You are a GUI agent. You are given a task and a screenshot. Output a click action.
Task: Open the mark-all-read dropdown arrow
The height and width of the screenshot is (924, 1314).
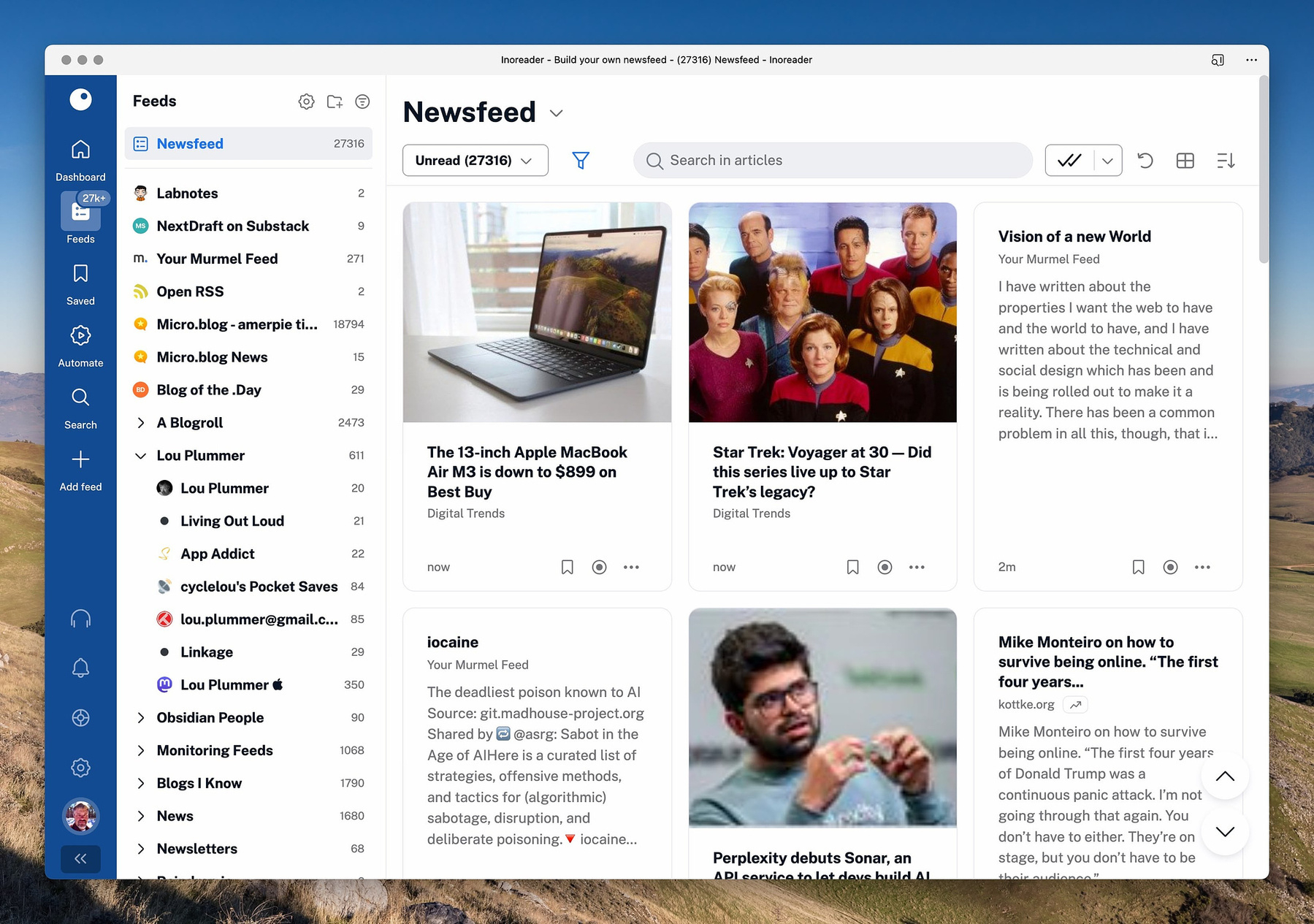click(x=1108, y=160)
